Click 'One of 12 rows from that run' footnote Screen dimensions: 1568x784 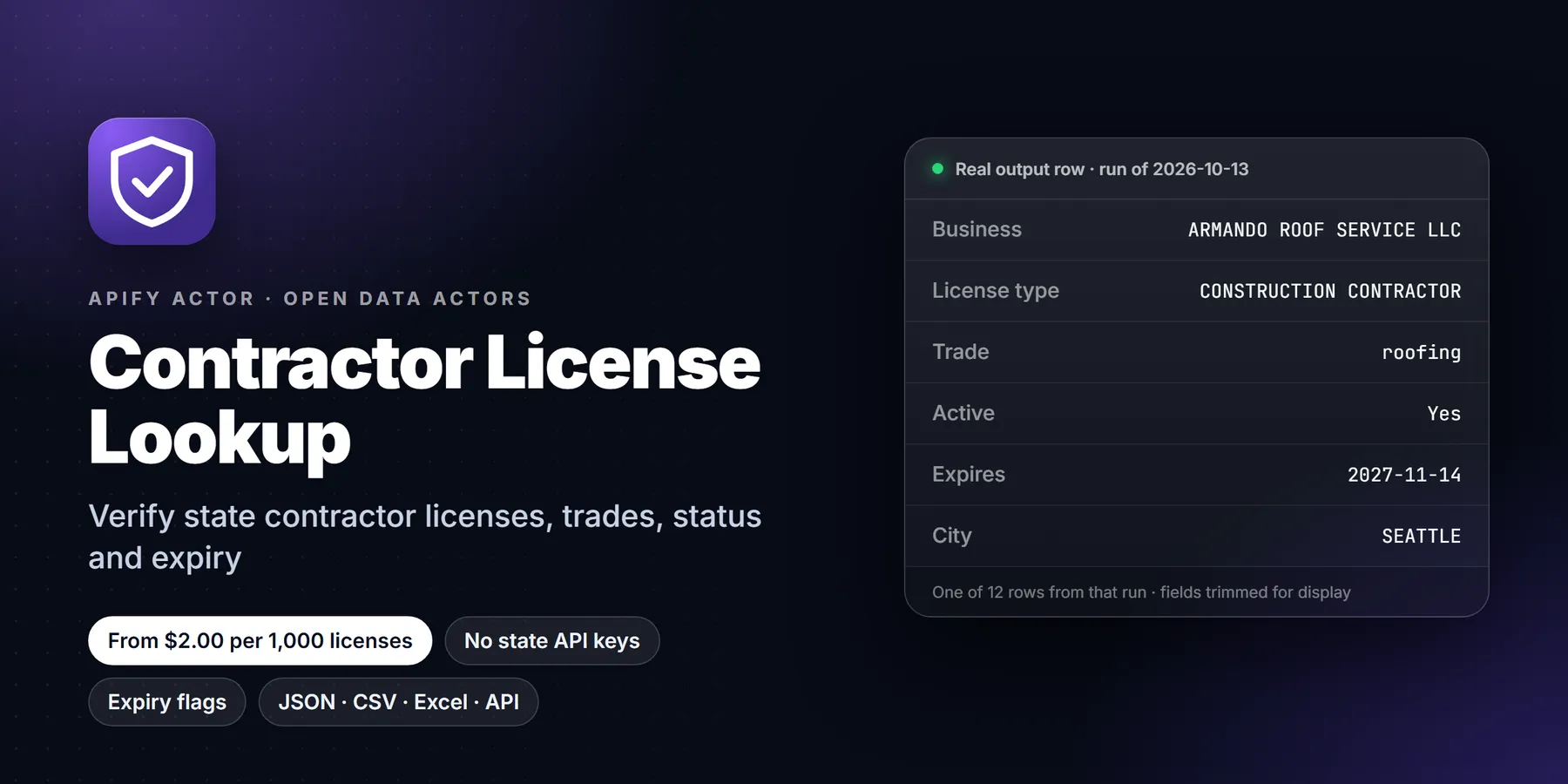[x=1141, y=592]
